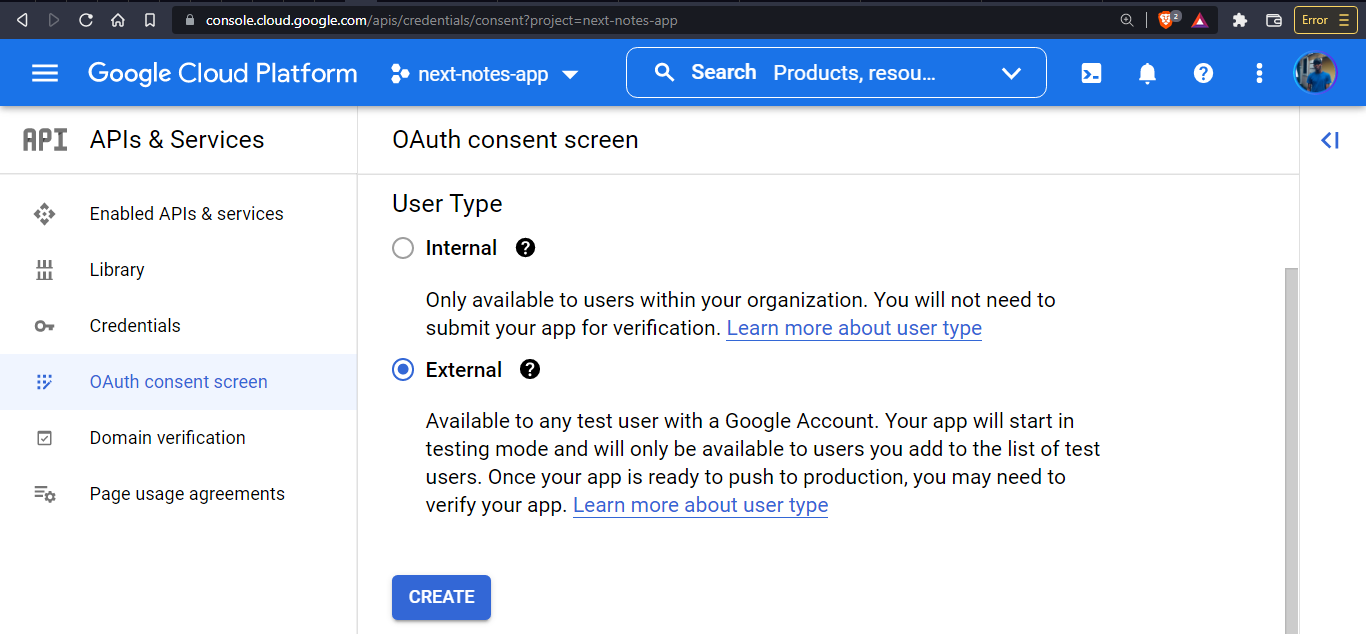The image size is (1366, 634).
Task: Open Learn more link under External
Action: point(700,505)
